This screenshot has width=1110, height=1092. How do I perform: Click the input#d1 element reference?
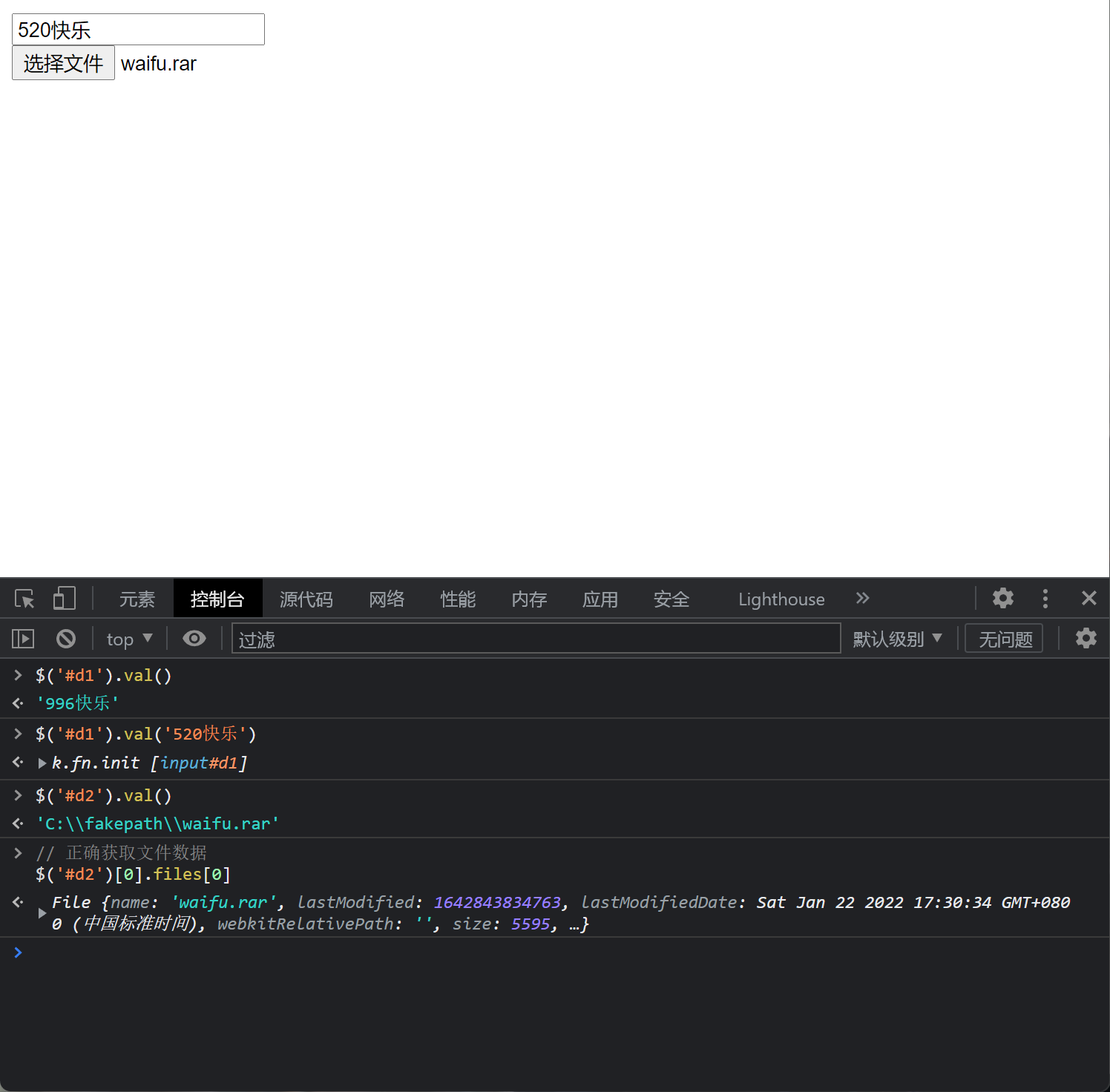(x=199, y=763)
